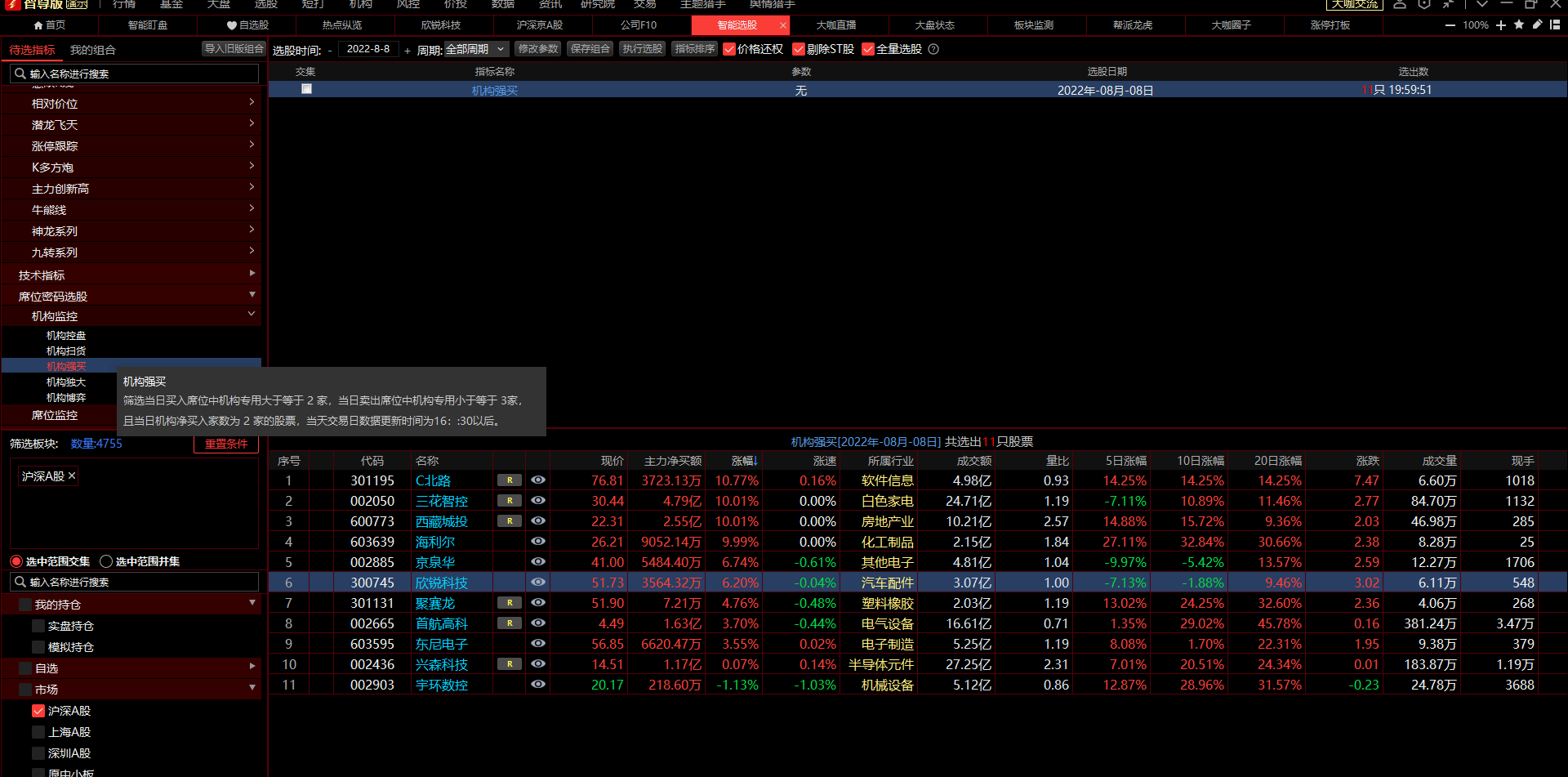Click the star favorite icon
The image size is (1568, 777).
tap(1519, 25)
